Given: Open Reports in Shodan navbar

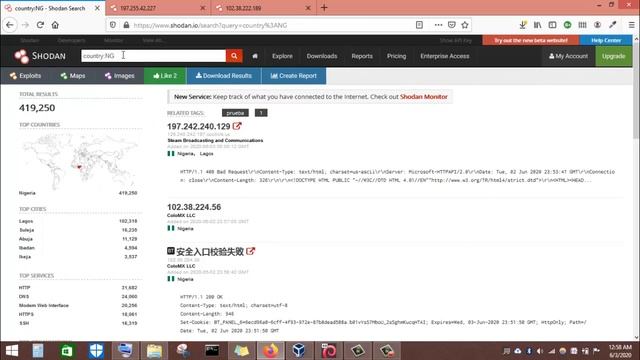Looking at the screenshot, I should 362,56.
